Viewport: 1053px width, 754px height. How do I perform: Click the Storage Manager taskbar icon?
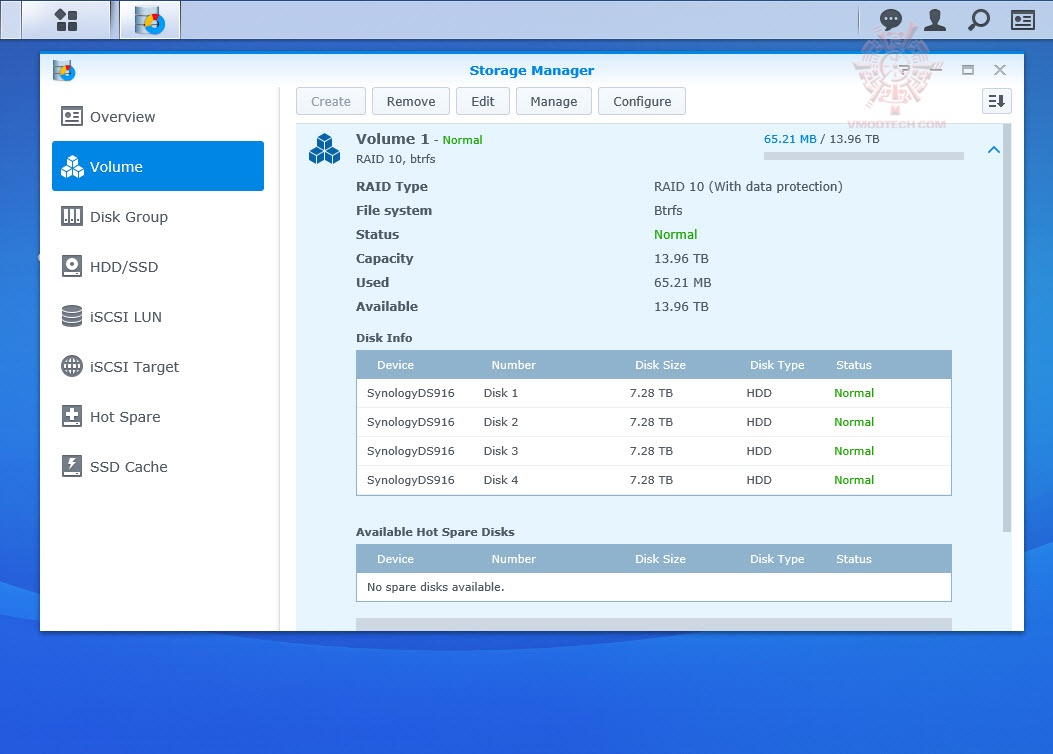click(x=150, y=19)
